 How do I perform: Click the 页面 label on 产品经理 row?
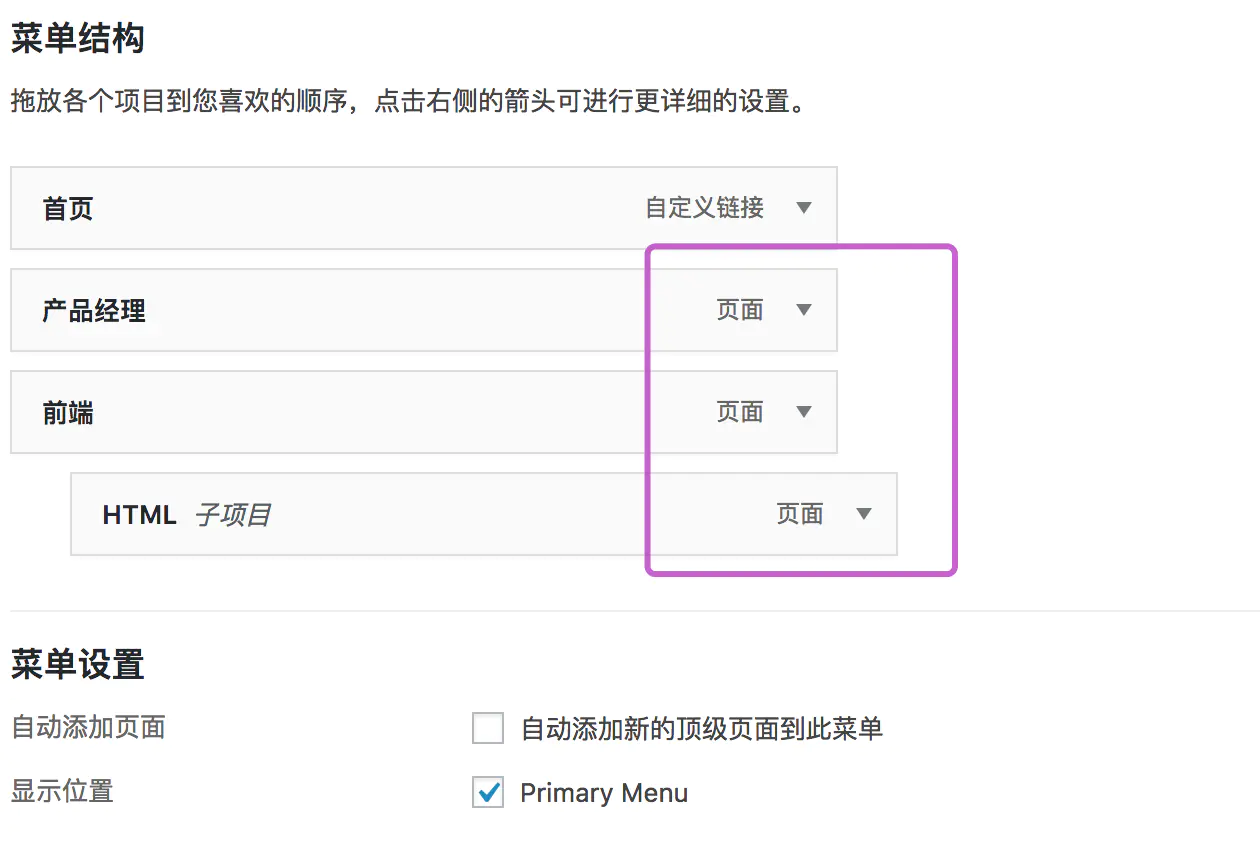coord(740,310)
